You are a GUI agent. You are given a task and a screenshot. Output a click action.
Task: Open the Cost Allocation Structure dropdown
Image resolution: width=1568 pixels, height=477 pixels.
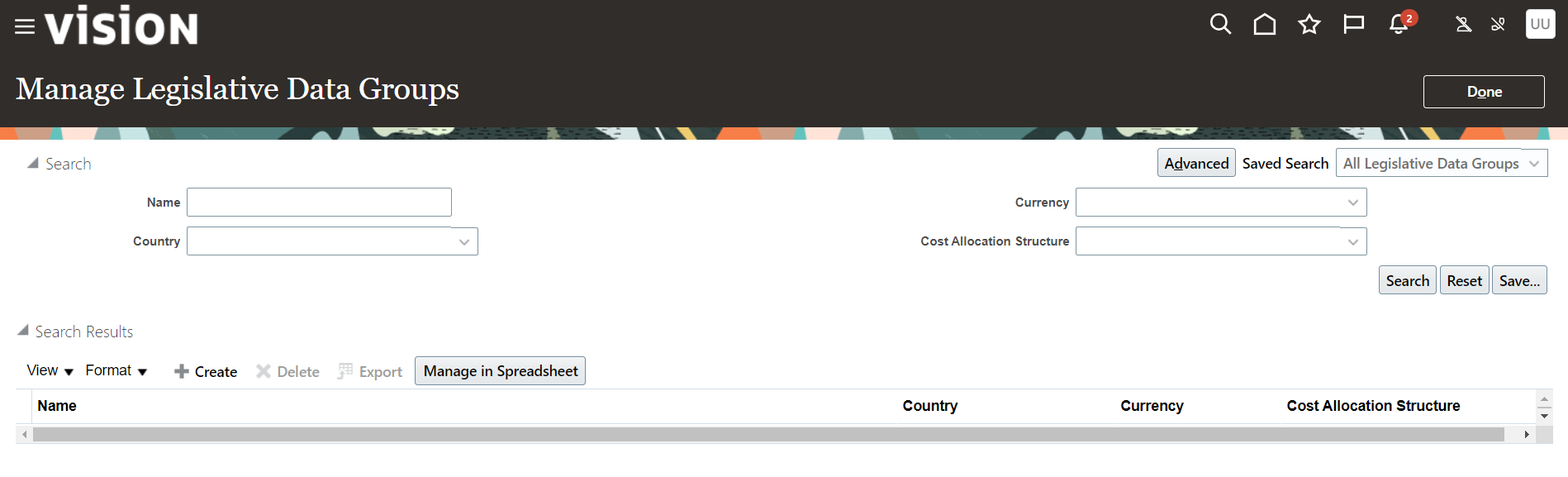point(1352,241)
